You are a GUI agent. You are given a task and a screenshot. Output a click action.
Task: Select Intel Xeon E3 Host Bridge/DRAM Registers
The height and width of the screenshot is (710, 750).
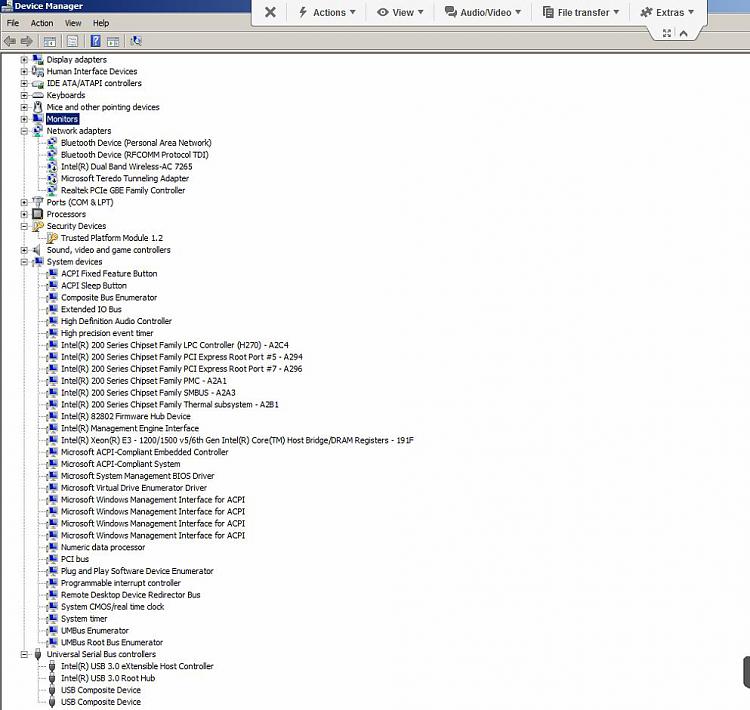(x=237, y=440)
